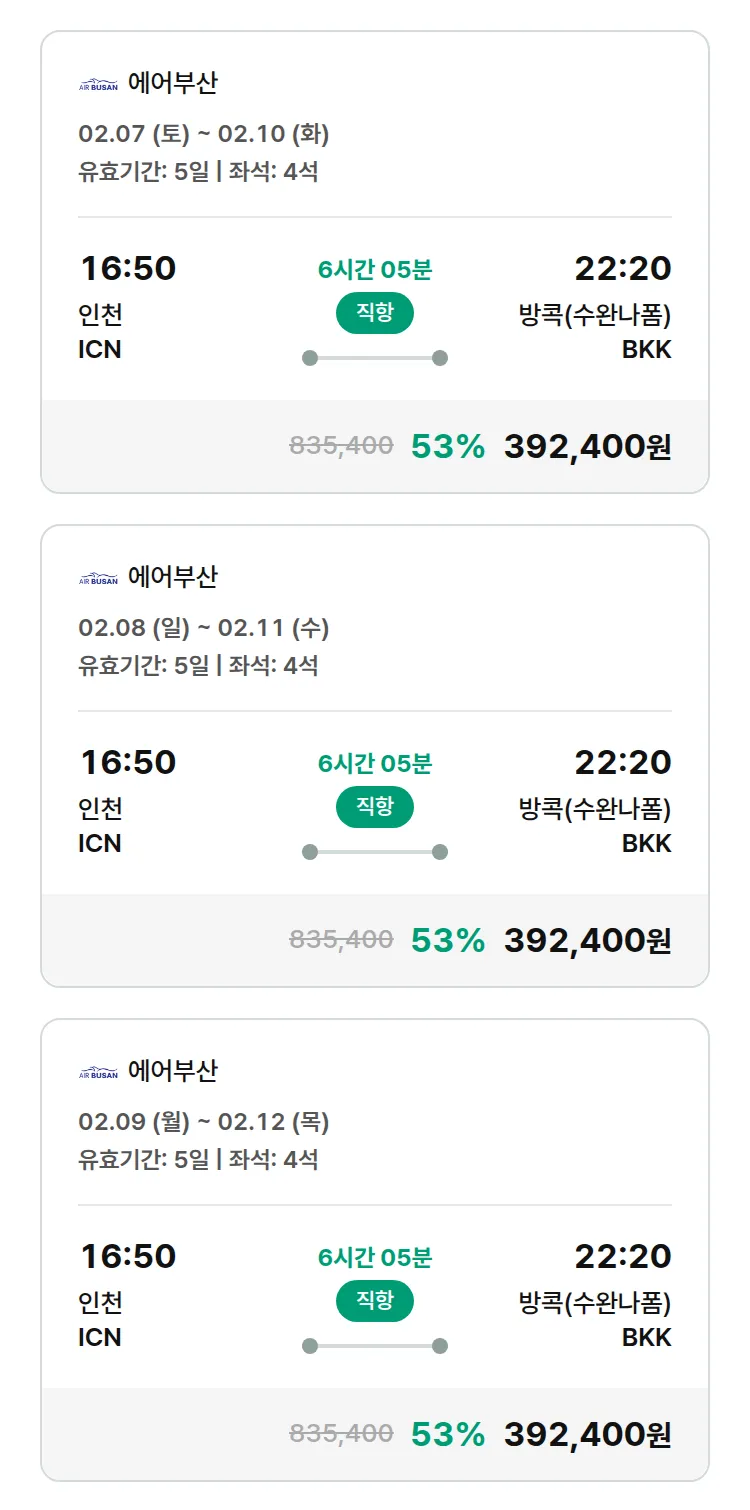Click 16:50 departure time on 02.08 flight

click(x=128, y=763)
